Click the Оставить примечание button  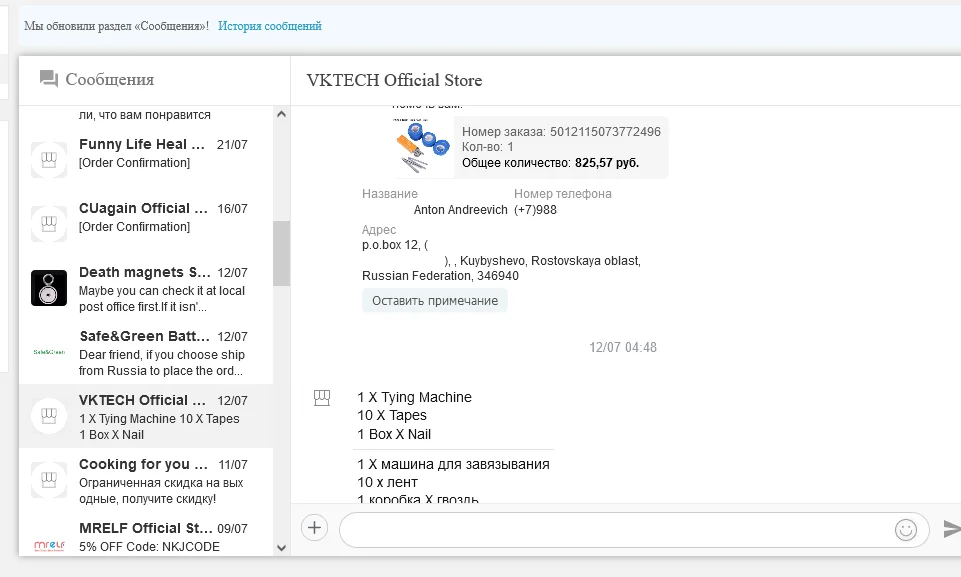click(x=435, y=300)
